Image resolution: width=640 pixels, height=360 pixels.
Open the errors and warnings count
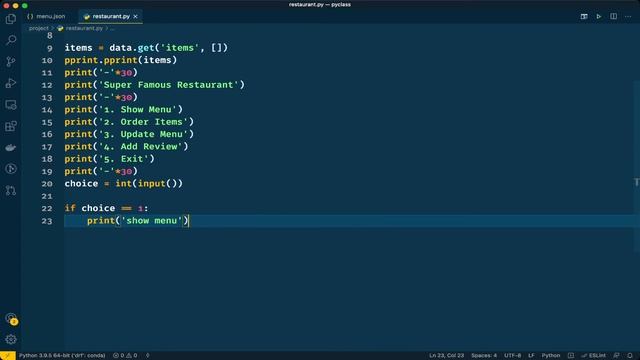pos(125,356)
